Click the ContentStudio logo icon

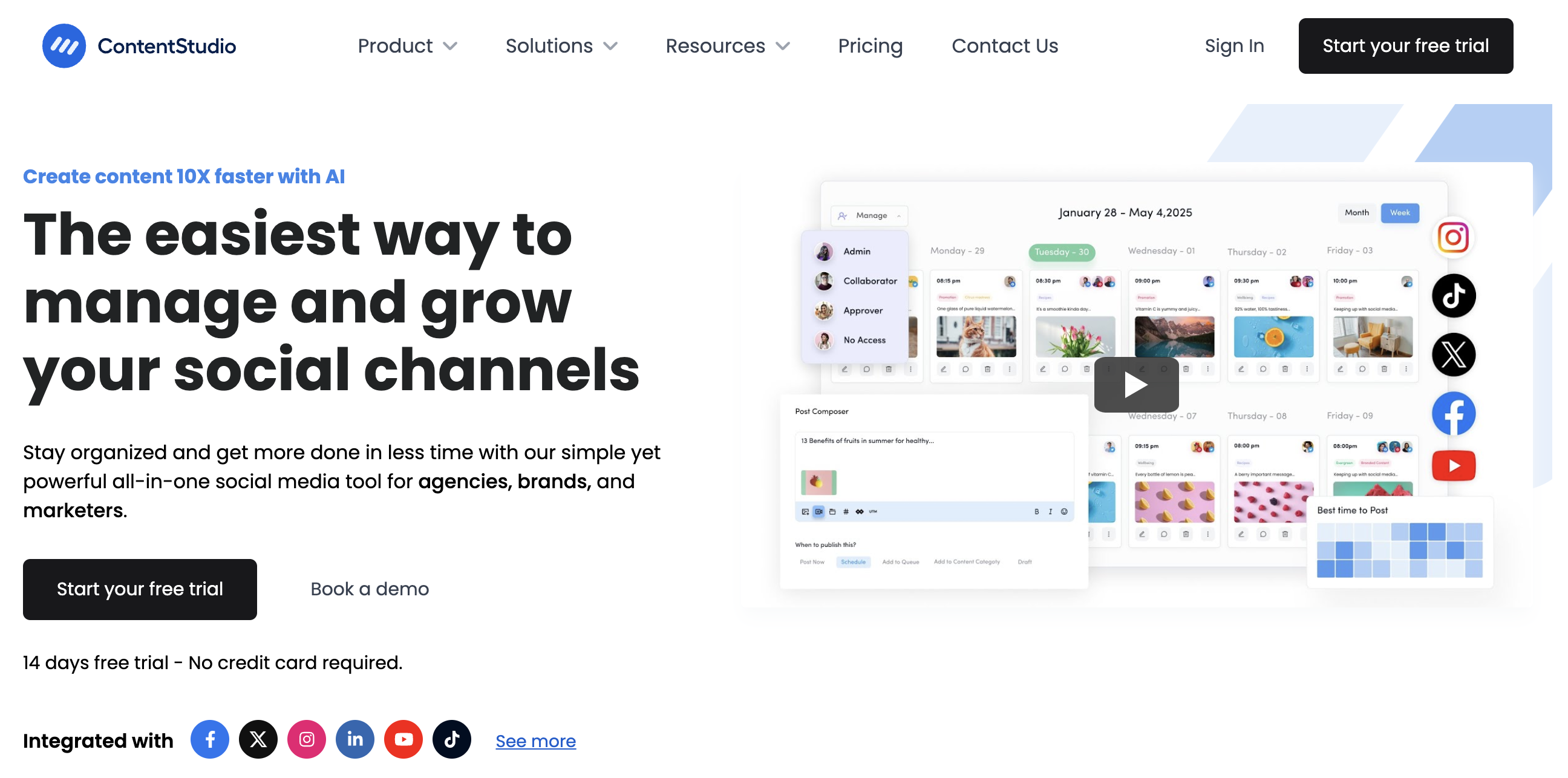pos(64,45)
